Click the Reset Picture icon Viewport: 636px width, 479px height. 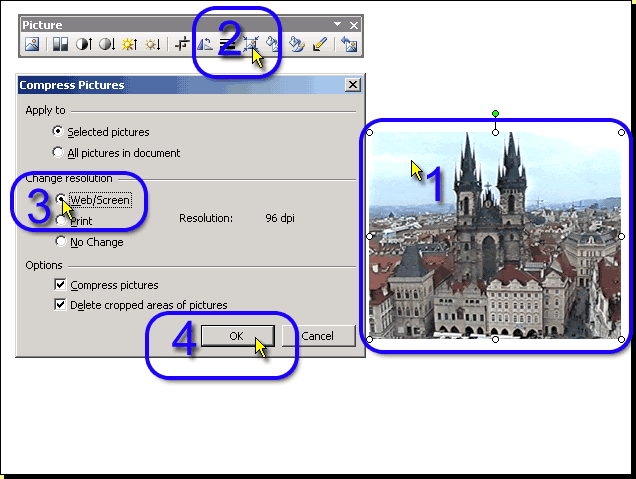[x=349, y=44]
